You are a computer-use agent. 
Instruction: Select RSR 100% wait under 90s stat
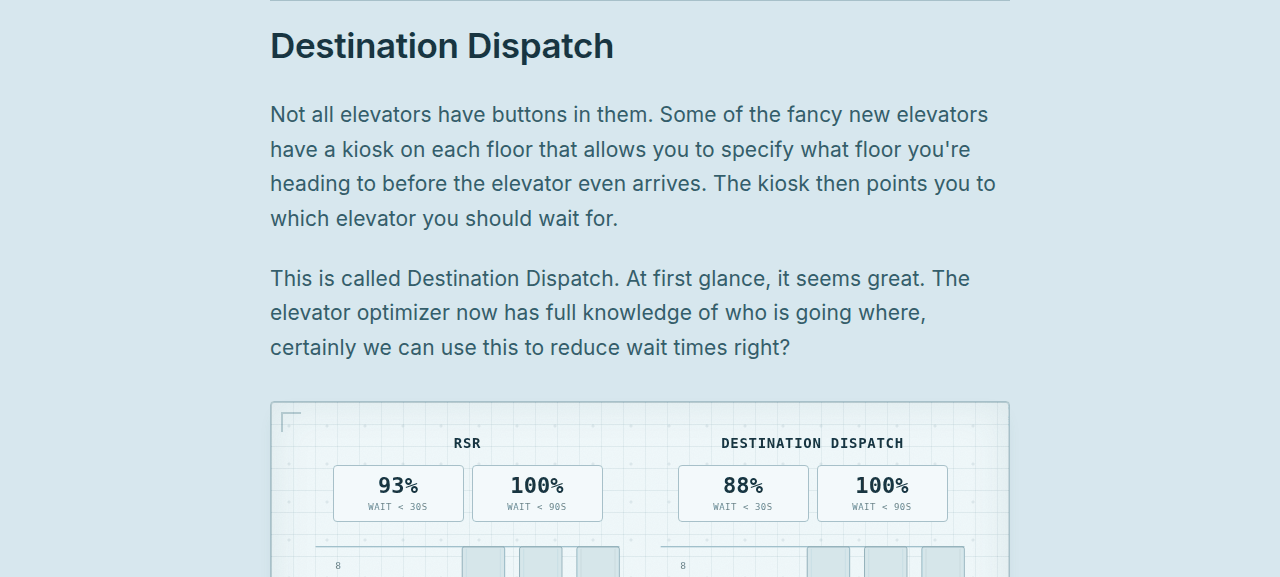[537, 493]
